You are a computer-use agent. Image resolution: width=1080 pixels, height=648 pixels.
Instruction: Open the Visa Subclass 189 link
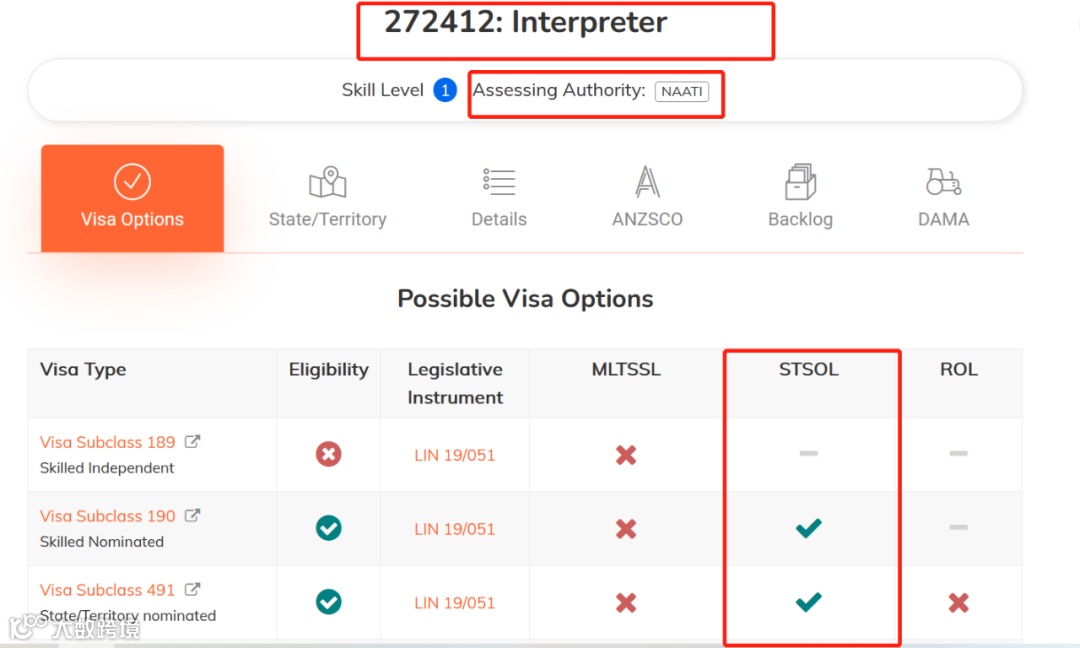(x=108, y=442)
